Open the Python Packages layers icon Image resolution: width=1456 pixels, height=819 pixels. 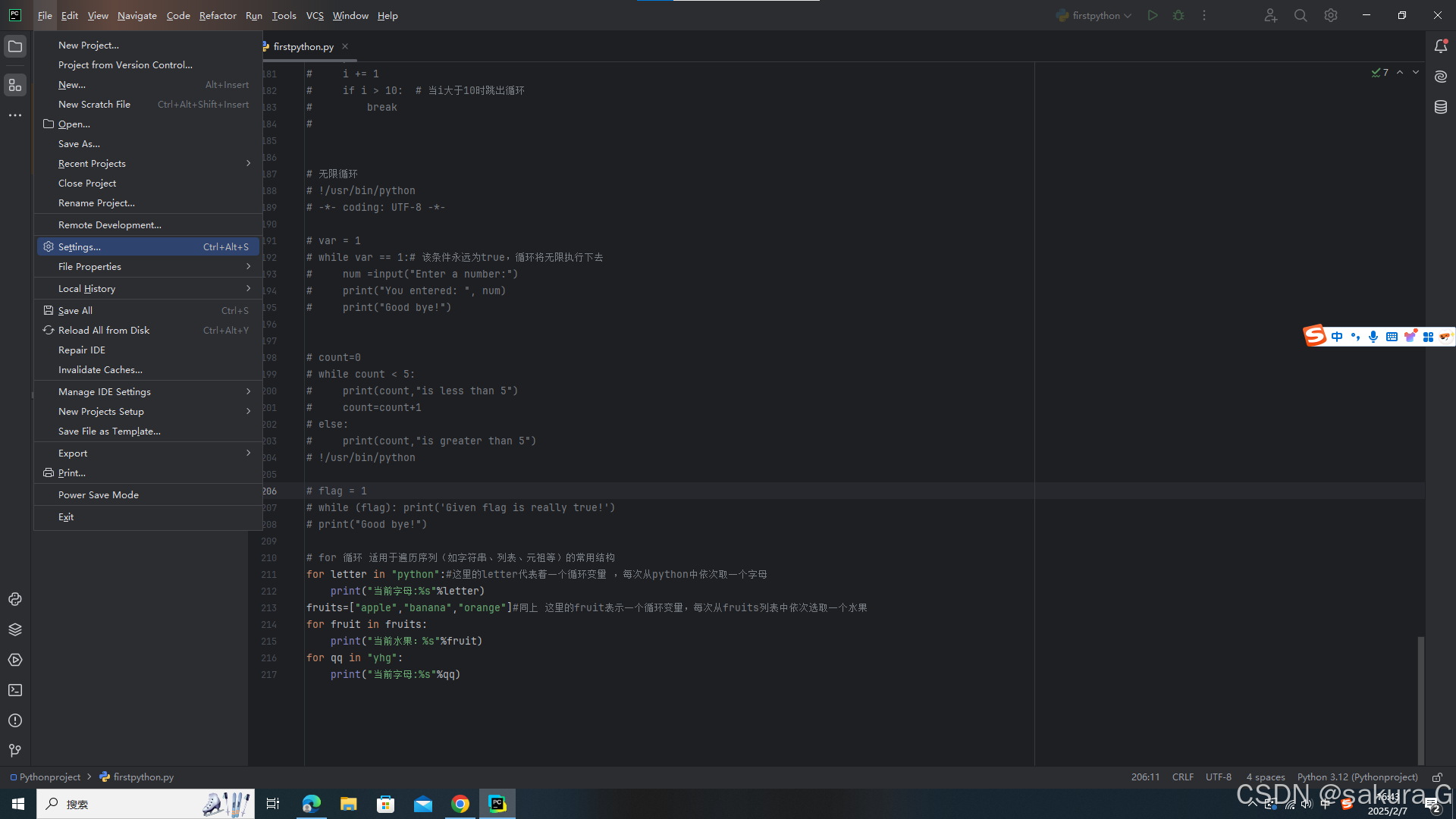tap(15, 629)
